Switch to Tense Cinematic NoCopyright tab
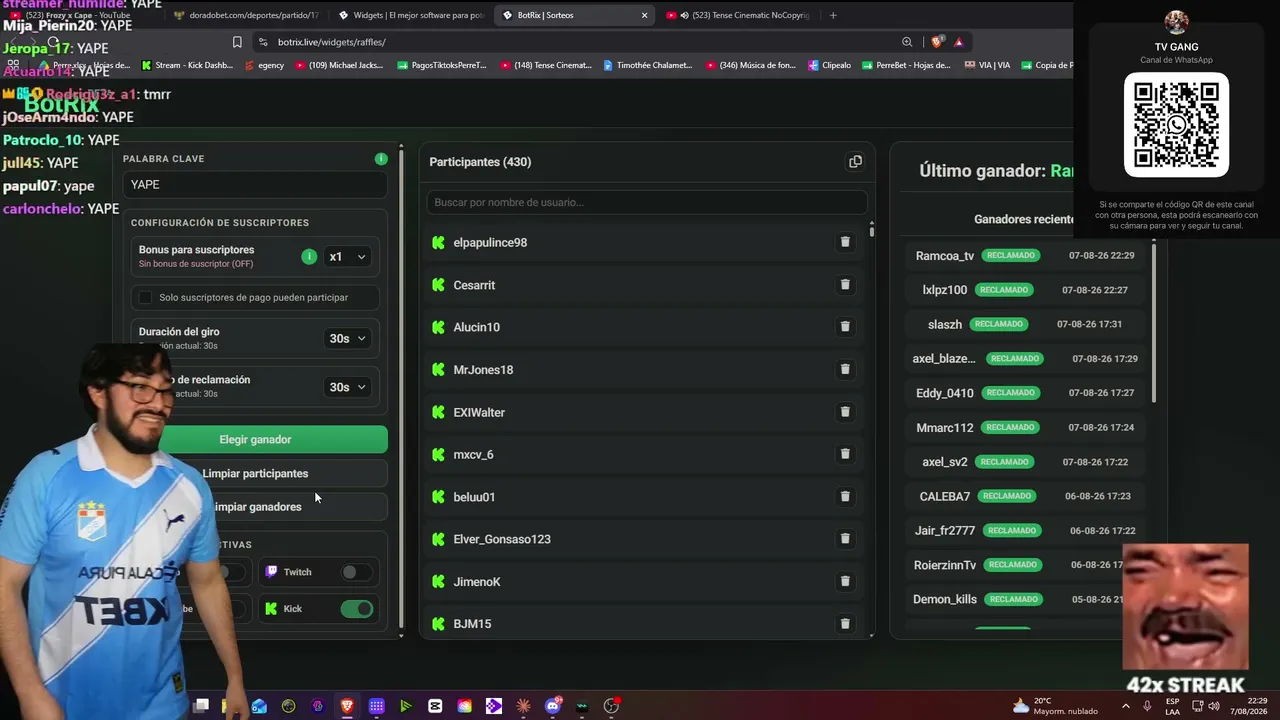The width and height of the screenshot is (1280, 720). (738, 15)
